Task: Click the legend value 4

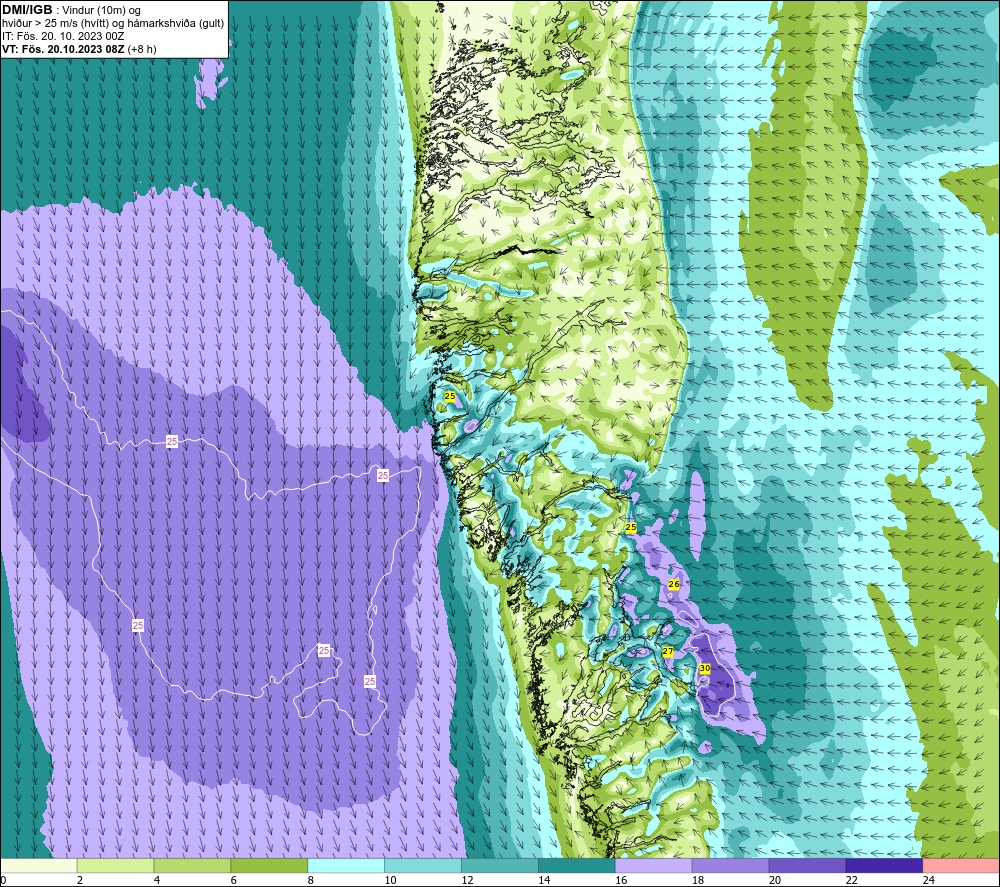Action: [x=157, y=880]
